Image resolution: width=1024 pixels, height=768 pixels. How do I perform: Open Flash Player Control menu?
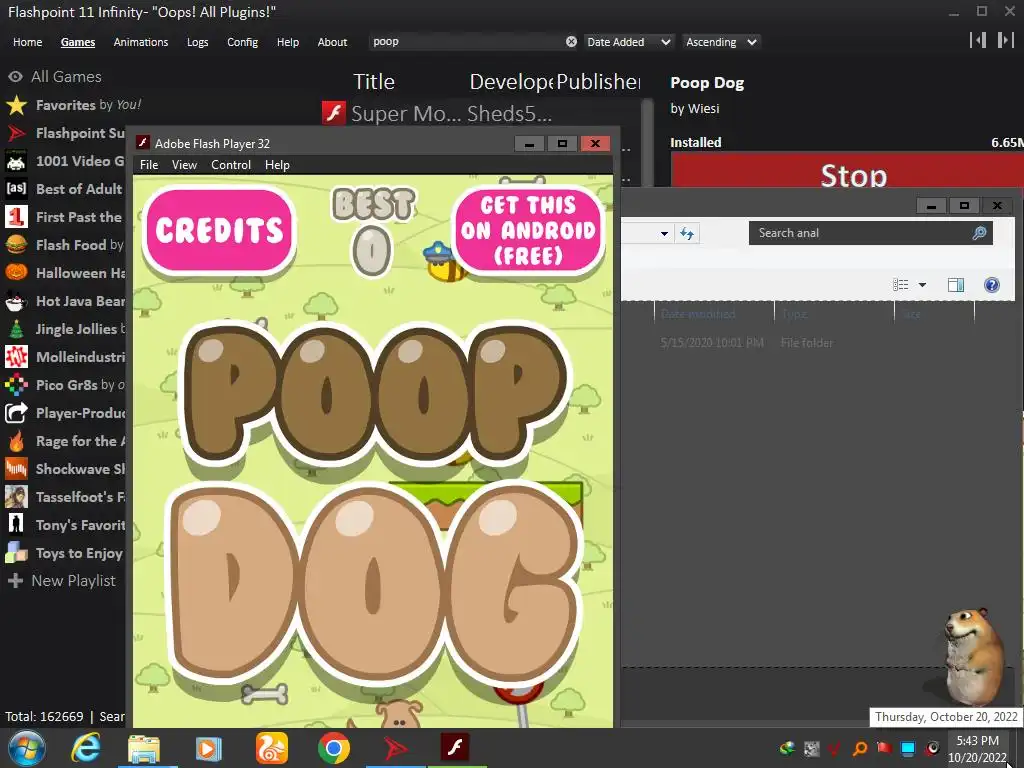(231, 165)
